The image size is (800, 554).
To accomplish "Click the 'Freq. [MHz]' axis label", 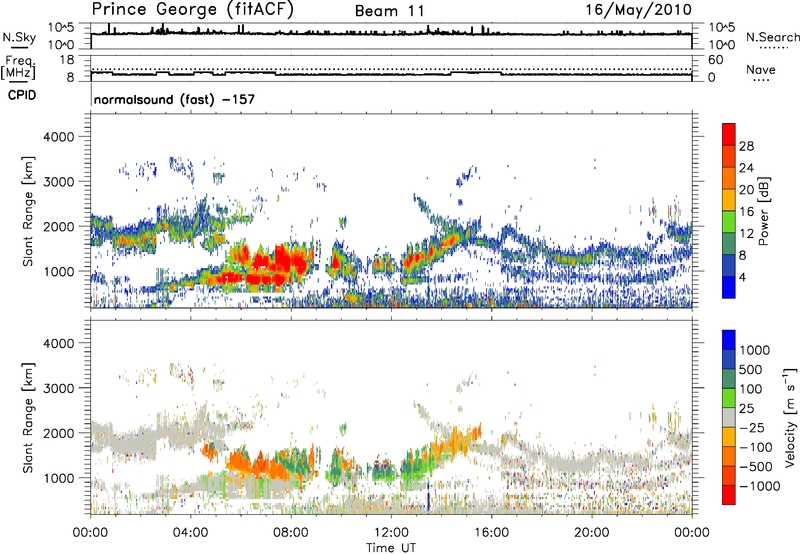I will tap(19, 68).
